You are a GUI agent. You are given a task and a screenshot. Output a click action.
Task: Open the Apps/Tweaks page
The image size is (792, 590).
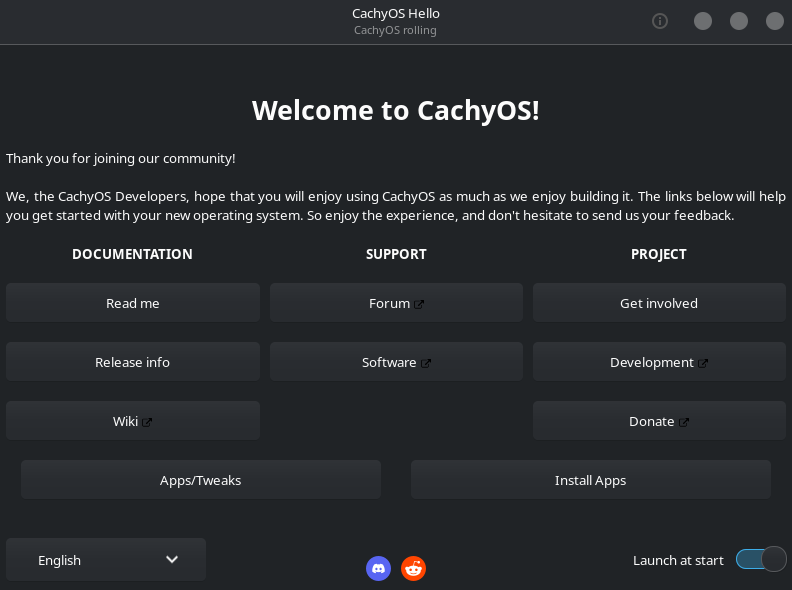[201, 480]
